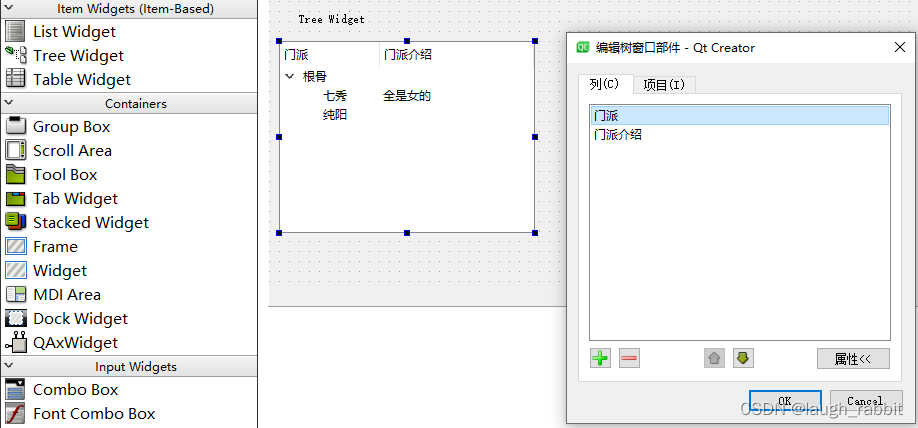Switch to the 项目(I) tab
This screenshot has height=428, width=918.
coord(664,85)
